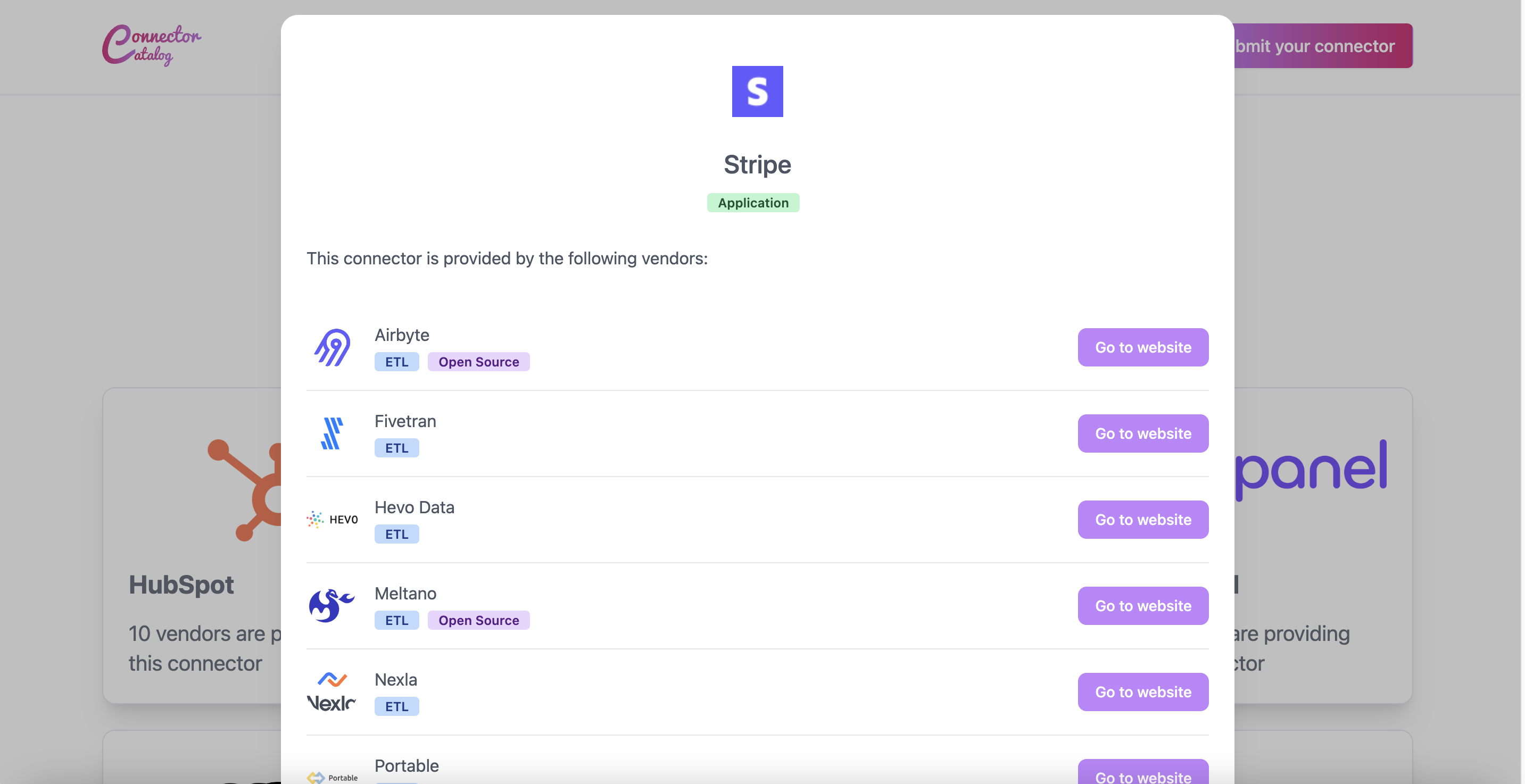Click the Hevo Data vendor logo
Screen dimensions: 1525x784
(x=331, y=519)
